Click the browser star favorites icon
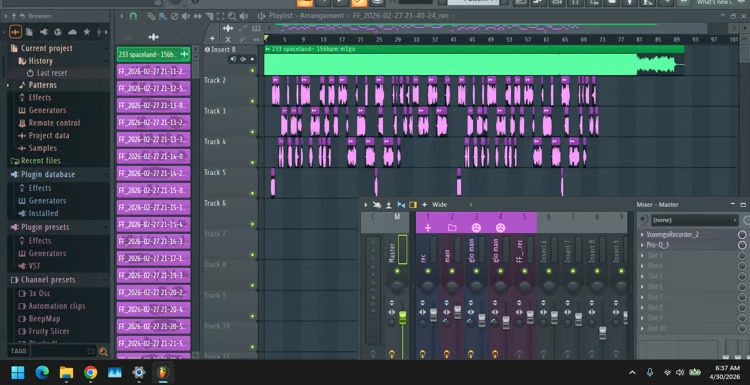 (x=87, y=32)
